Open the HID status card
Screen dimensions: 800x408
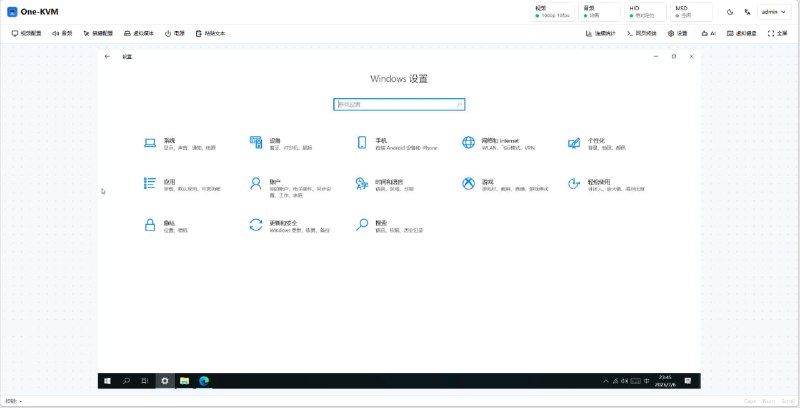click(645, 12)
